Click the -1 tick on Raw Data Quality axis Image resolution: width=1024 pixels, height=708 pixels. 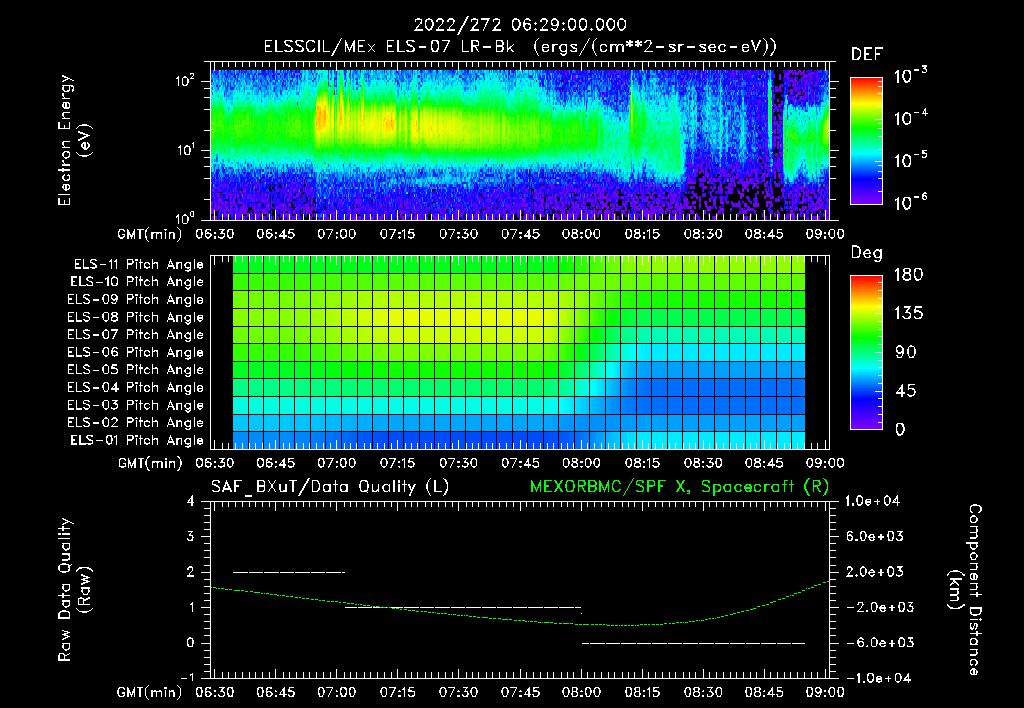click(187, 678)
